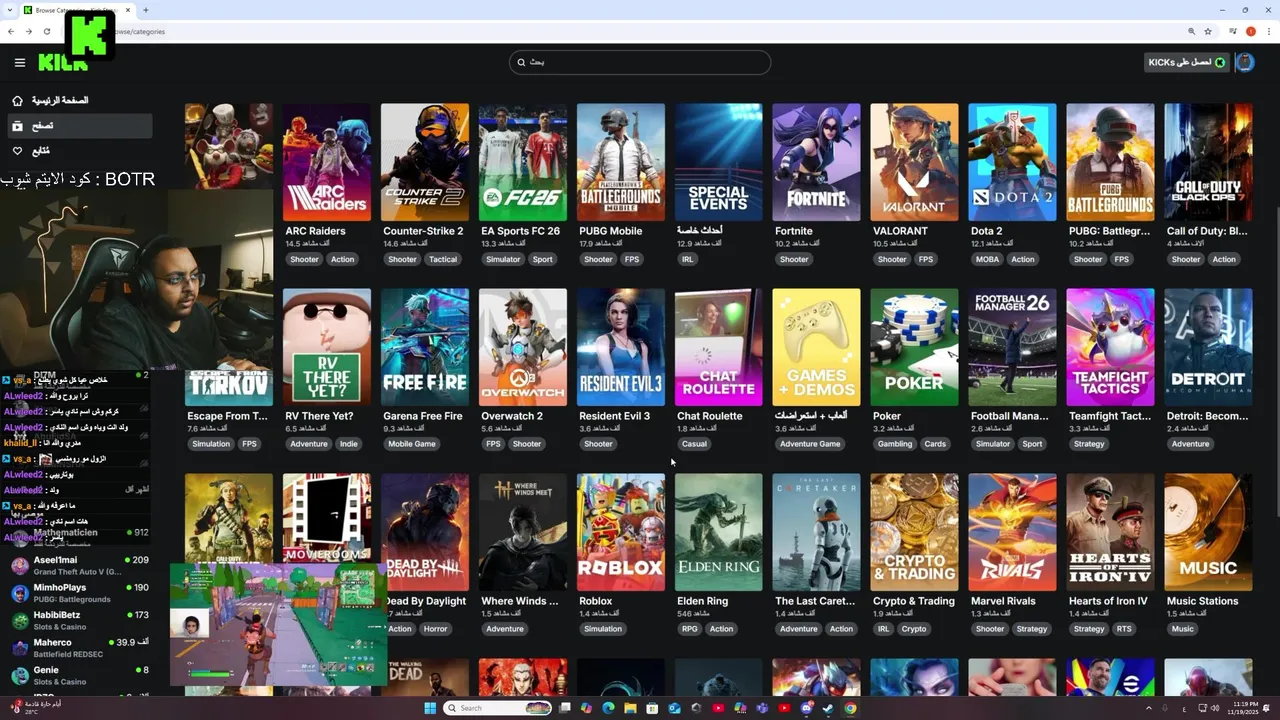Open the Call of Duty Black Ops 7 cover
Screen dimensions: 1280x720
pos(1208,162)
